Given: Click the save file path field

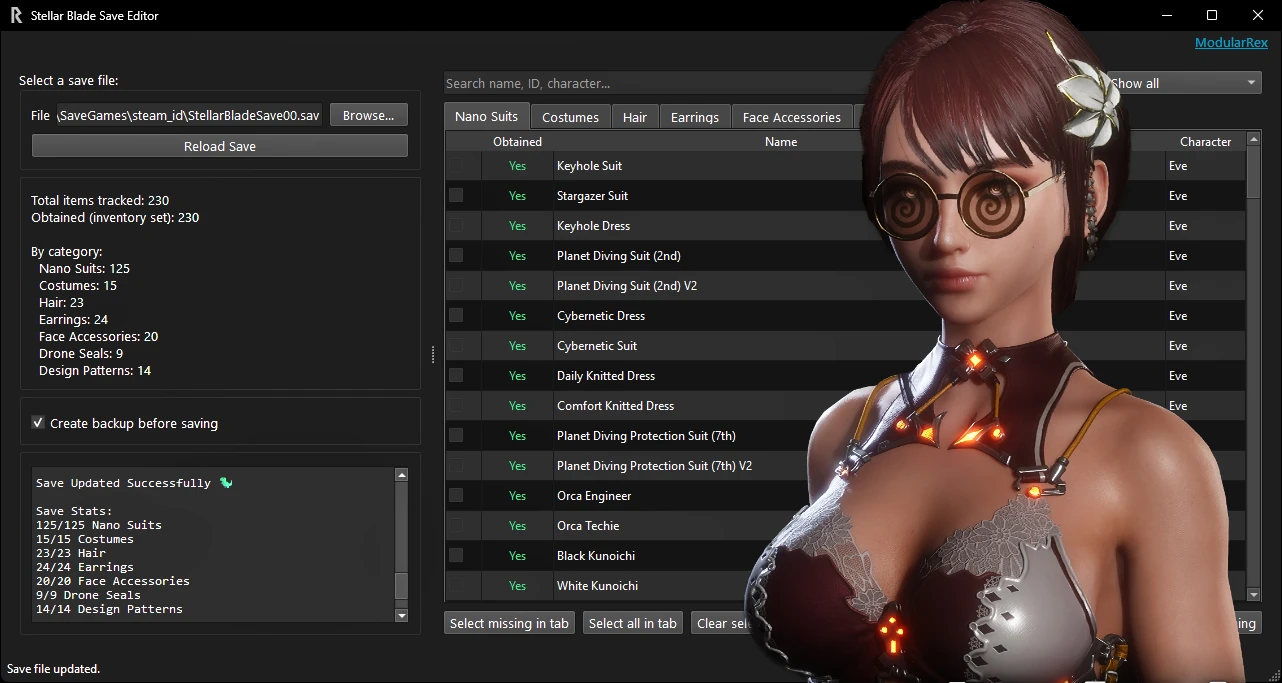Looking at the screenshot, I should point(190,115).
